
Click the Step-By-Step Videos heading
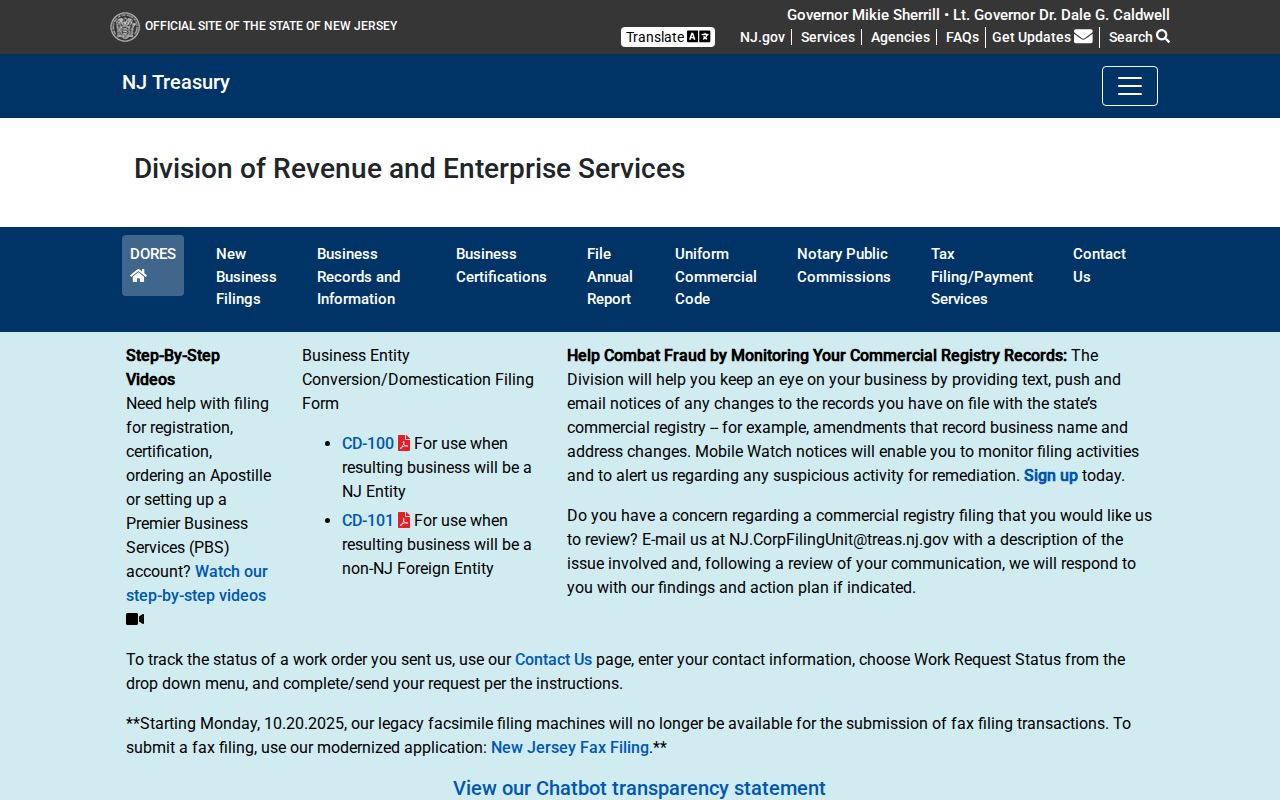pyautogui.click(x=173, y=367)
